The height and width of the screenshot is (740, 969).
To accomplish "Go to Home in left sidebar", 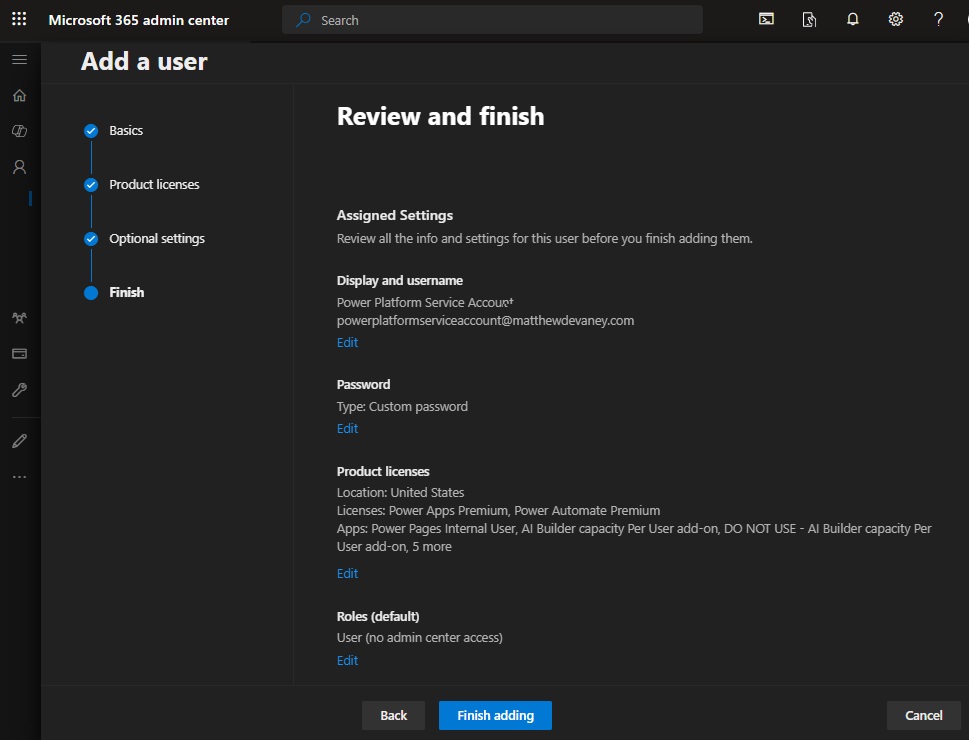I will (x=19, y=95).
